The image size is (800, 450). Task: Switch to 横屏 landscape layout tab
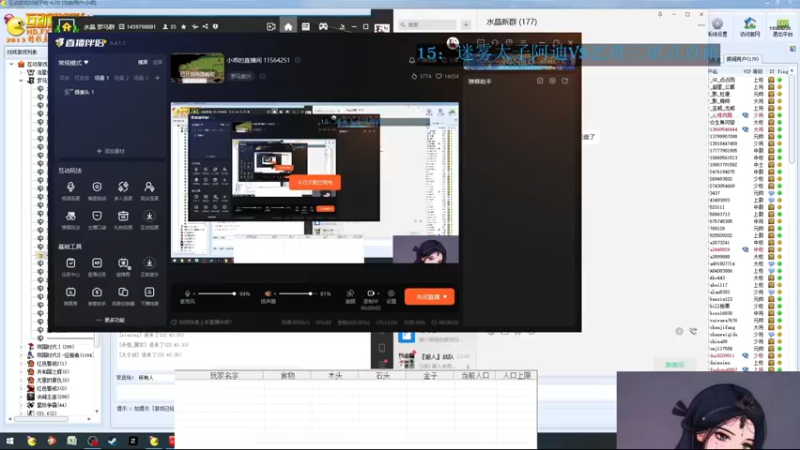tap(143, 62)
